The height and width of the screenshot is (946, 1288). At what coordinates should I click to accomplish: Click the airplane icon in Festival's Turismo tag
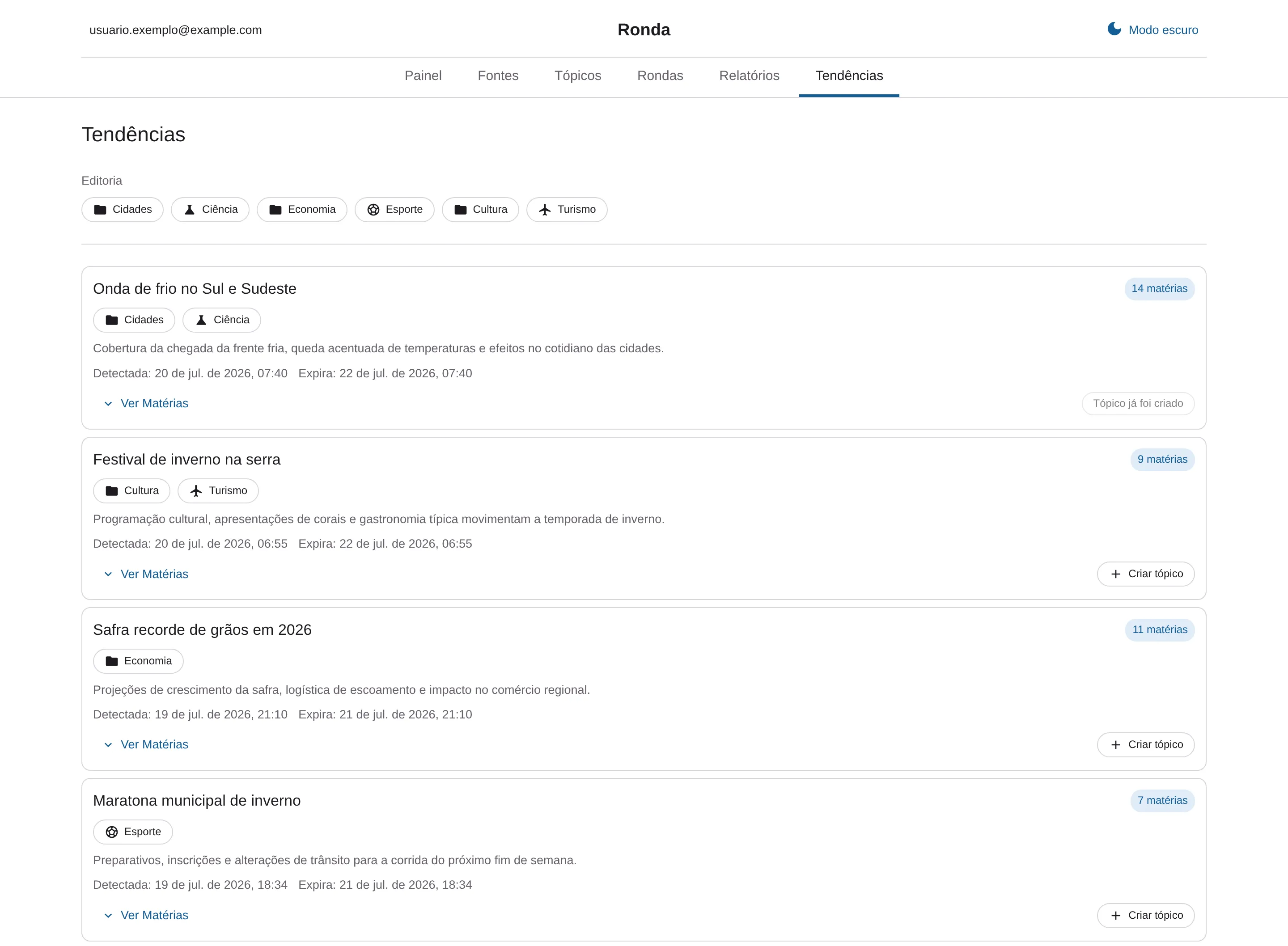[196, 491]
